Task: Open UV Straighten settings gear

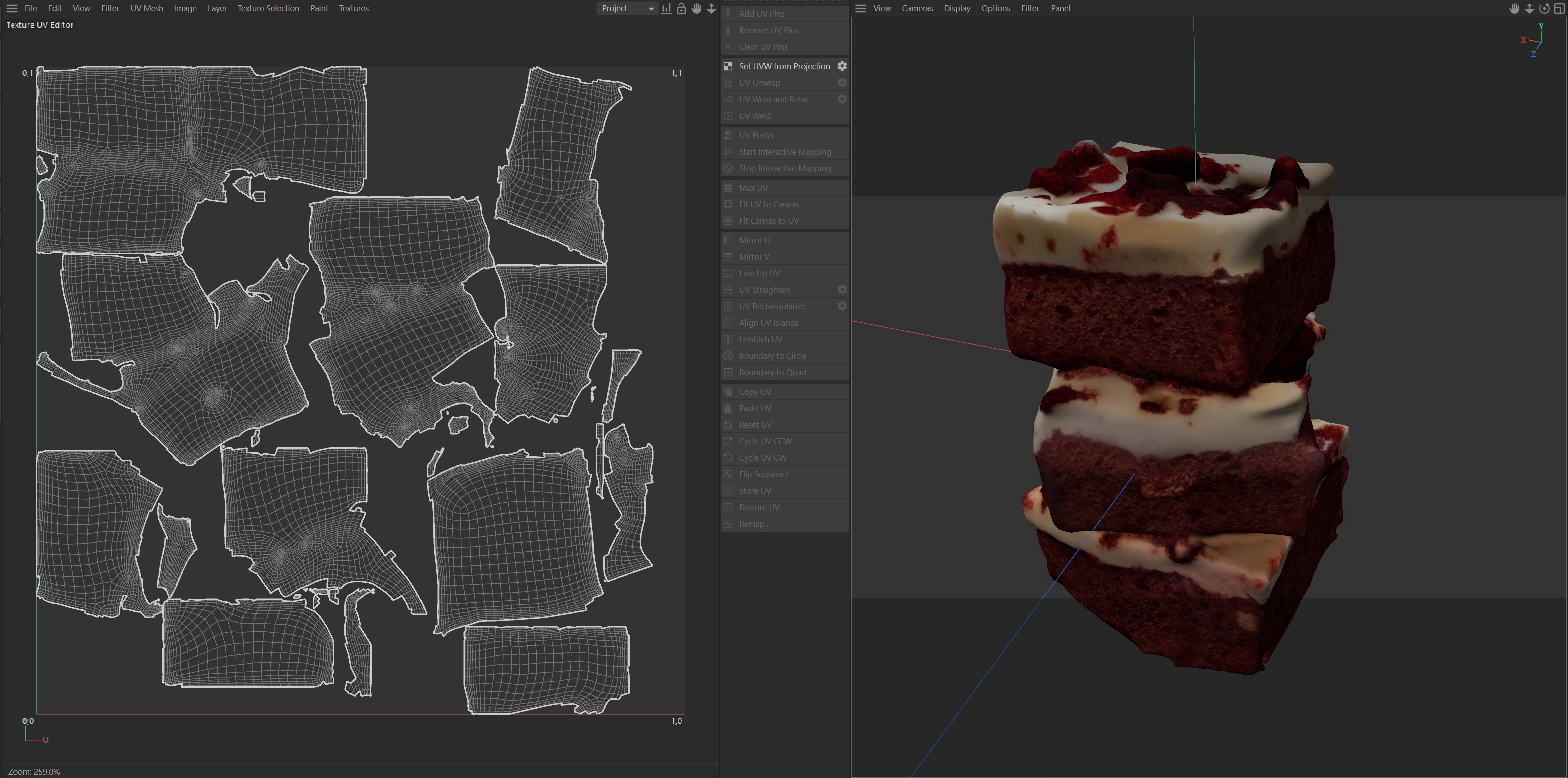Action: click(x=842, y=290)
